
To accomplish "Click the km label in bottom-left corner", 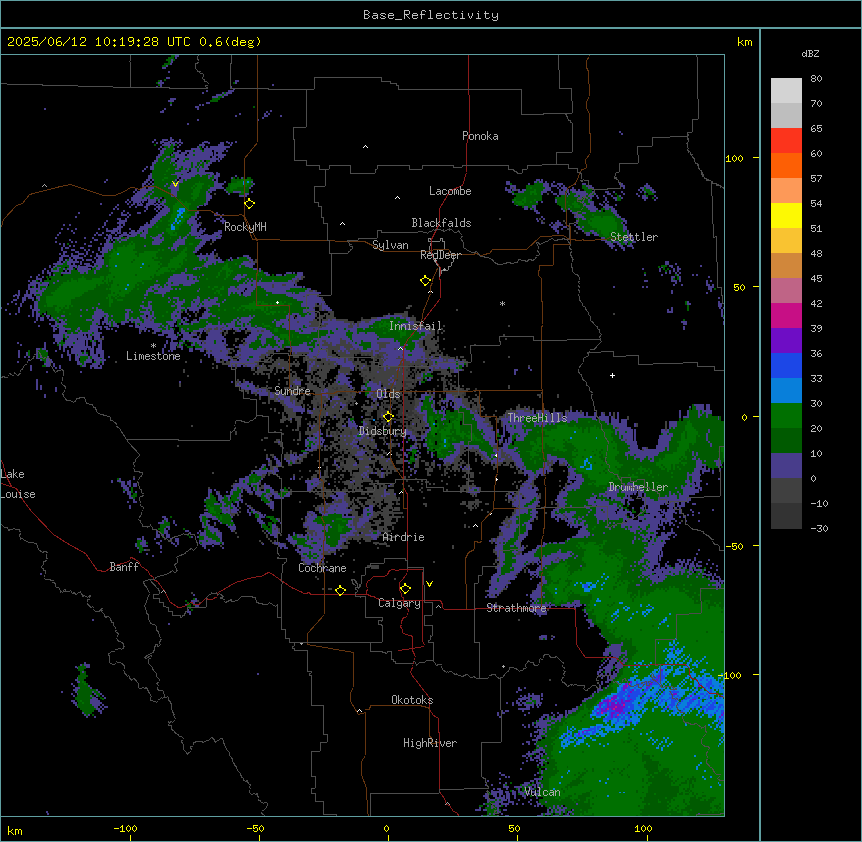I will 15,830.
